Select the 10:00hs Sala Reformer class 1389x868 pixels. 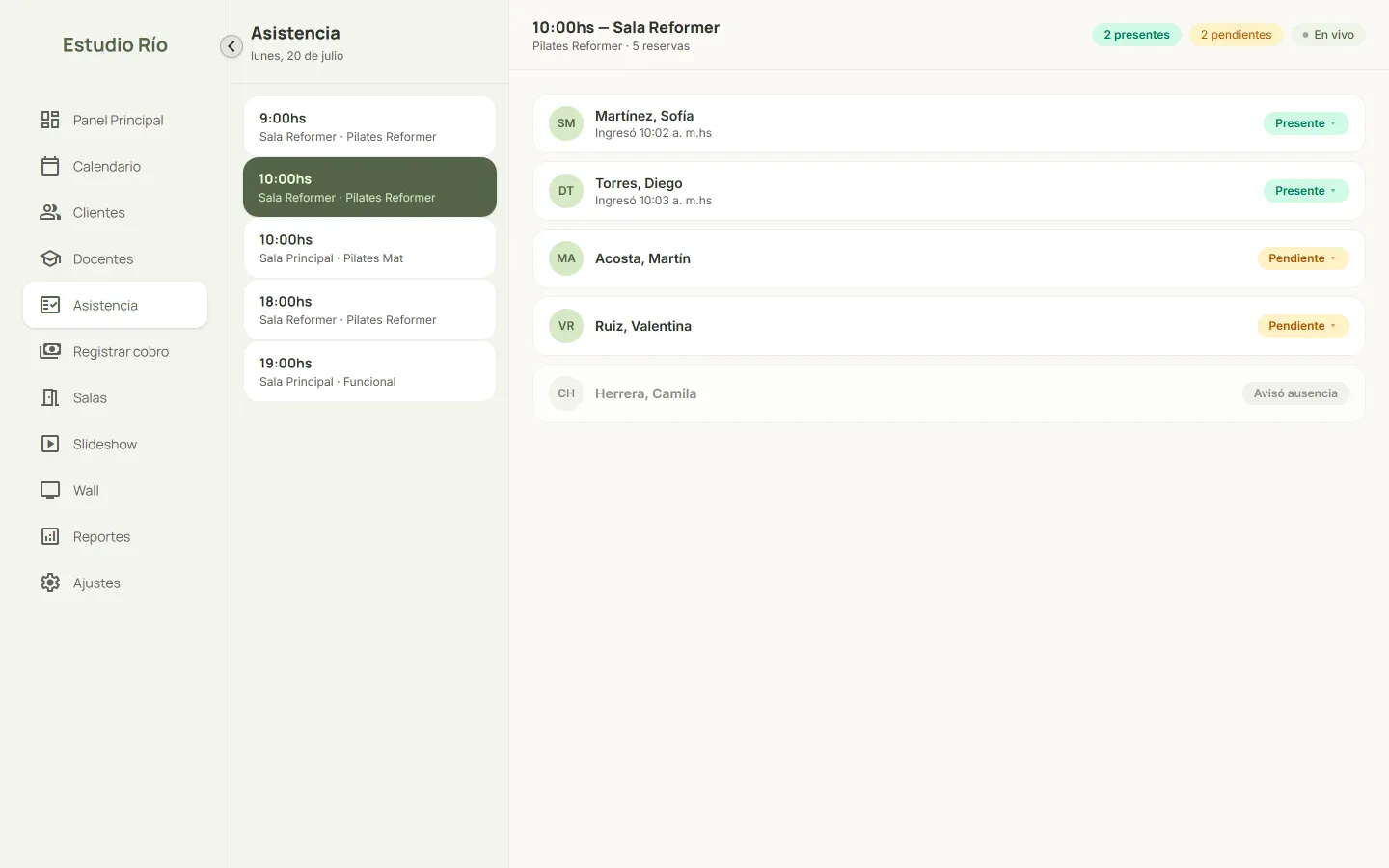coord(369,187)
